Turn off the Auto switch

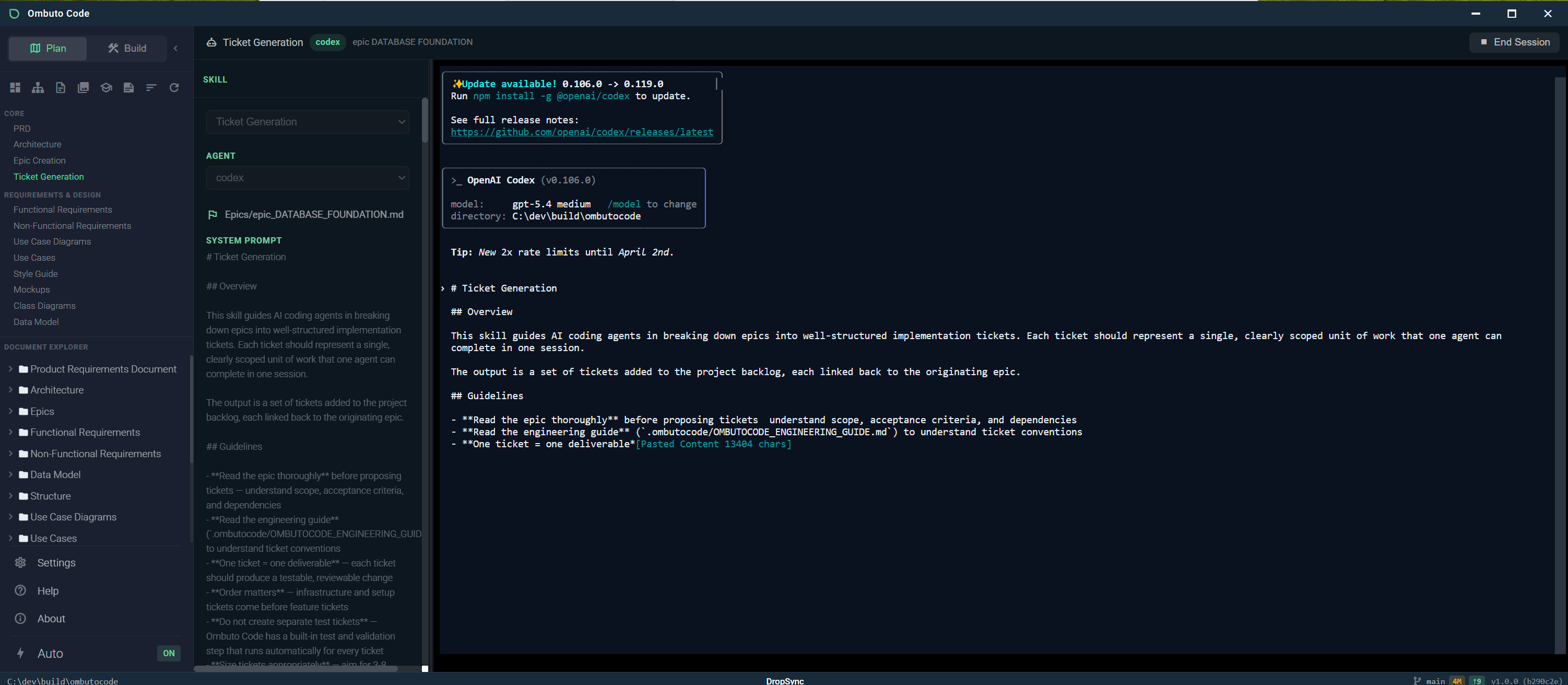169,653
